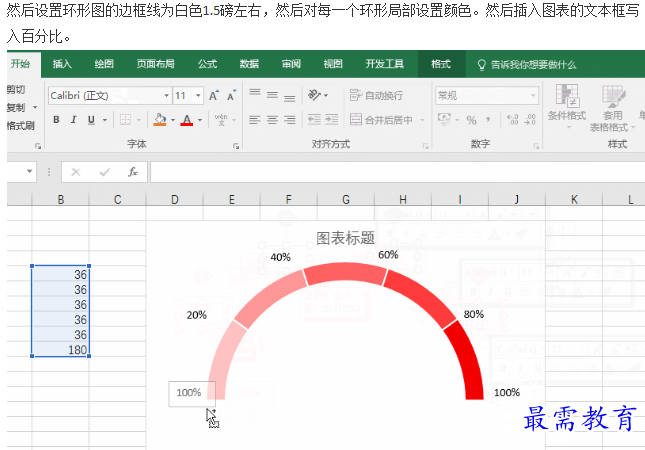Align text right

click(x=290, y=120)
